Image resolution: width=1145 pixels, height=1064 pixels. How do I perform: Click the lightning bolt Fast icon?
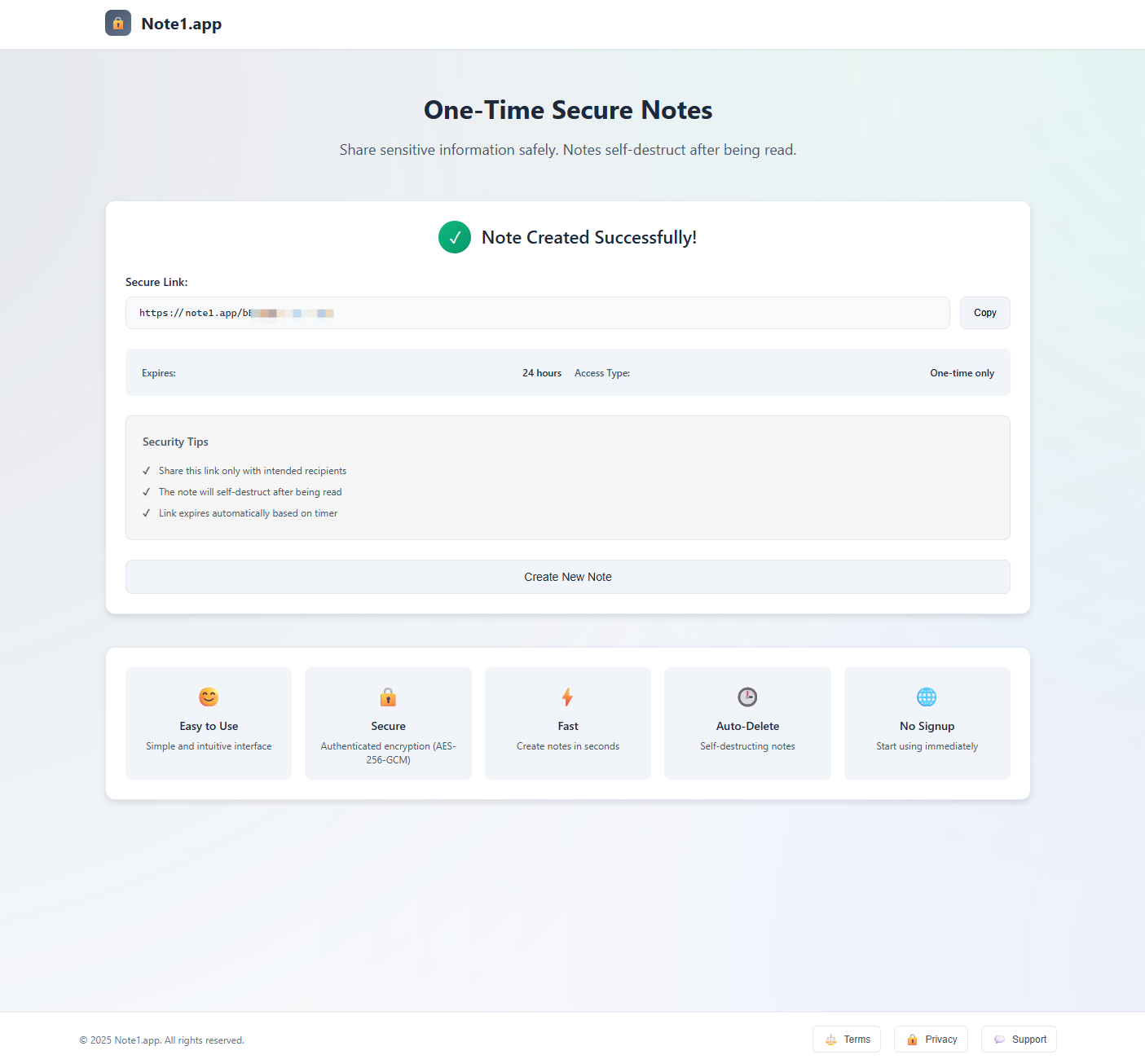[568, 697]
